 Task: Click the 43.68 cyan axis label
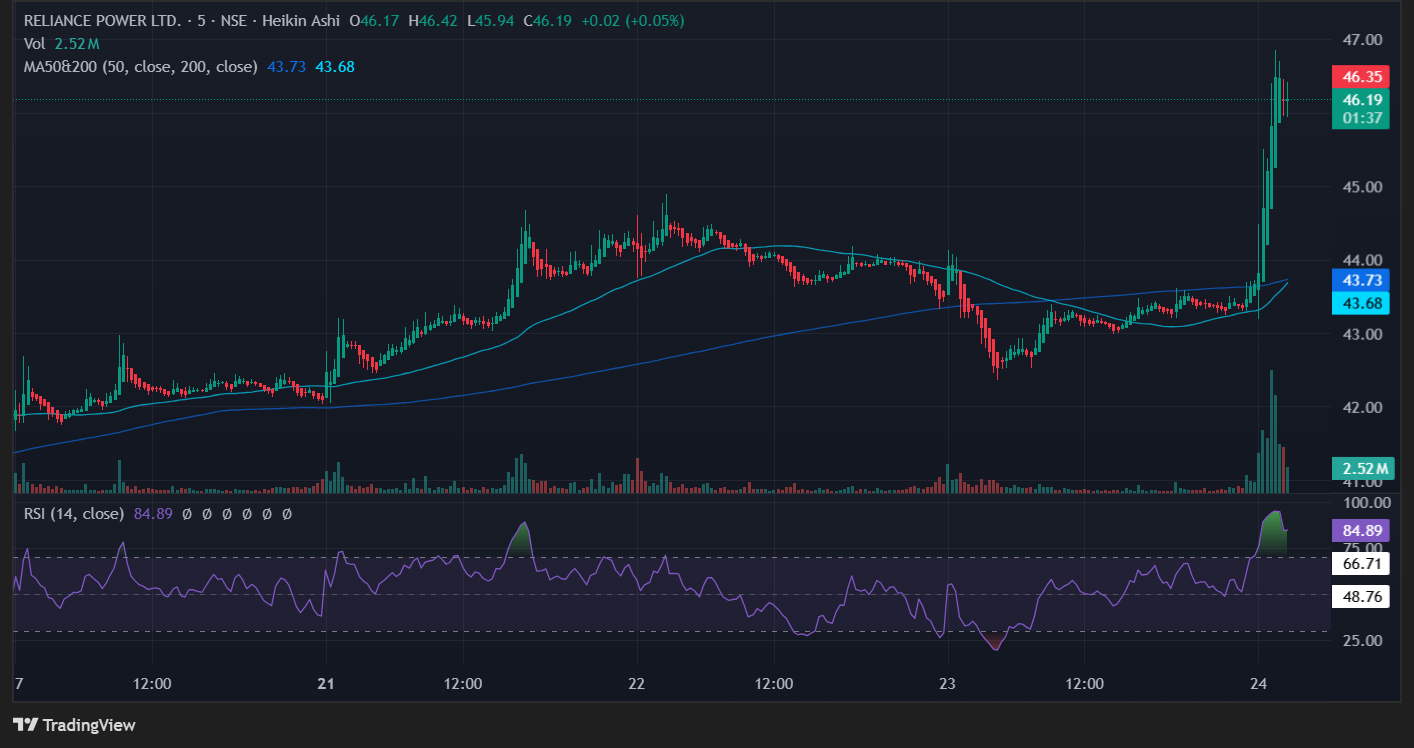point(1362,303)
